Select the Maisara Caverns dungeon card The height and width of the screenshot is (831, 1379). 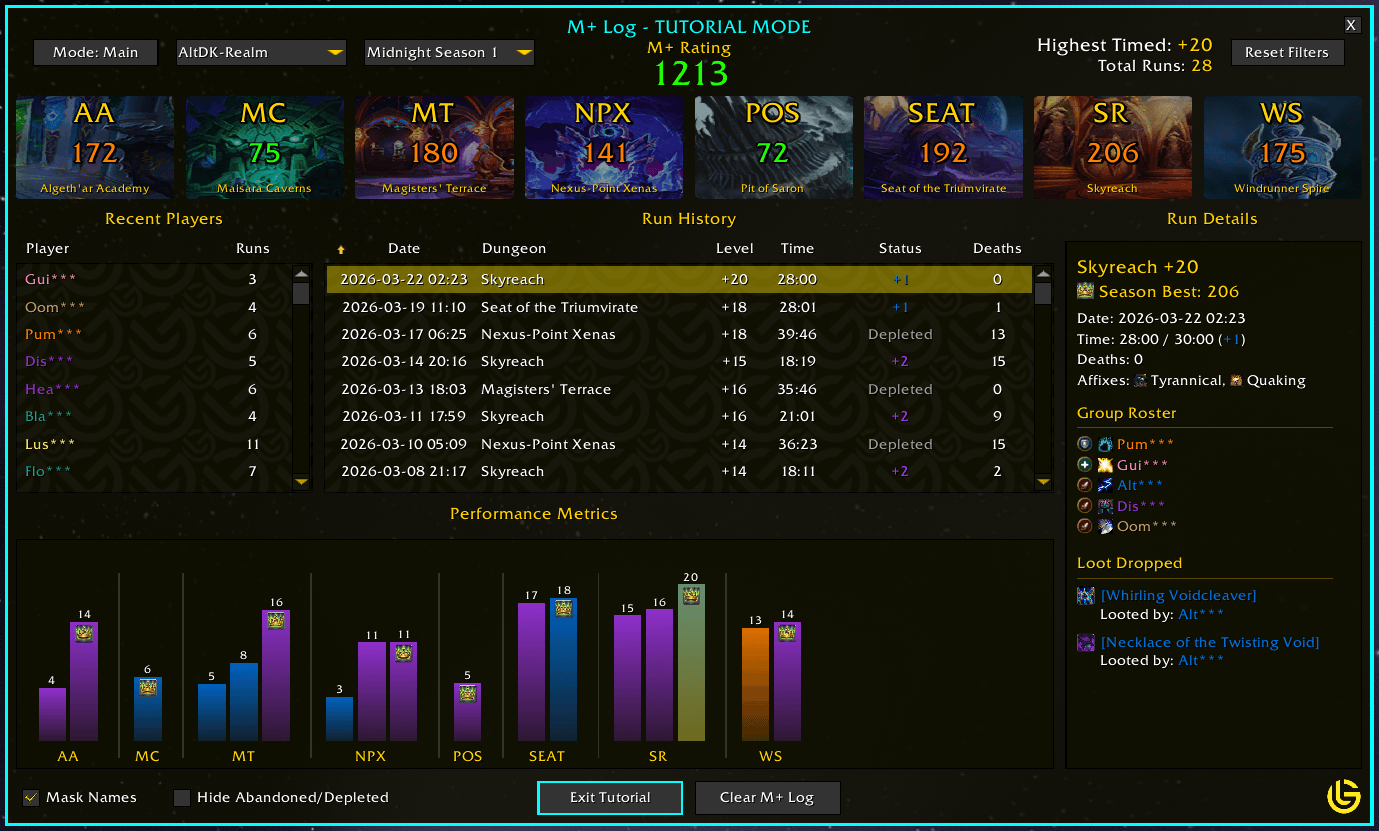[x=264, y=148]
